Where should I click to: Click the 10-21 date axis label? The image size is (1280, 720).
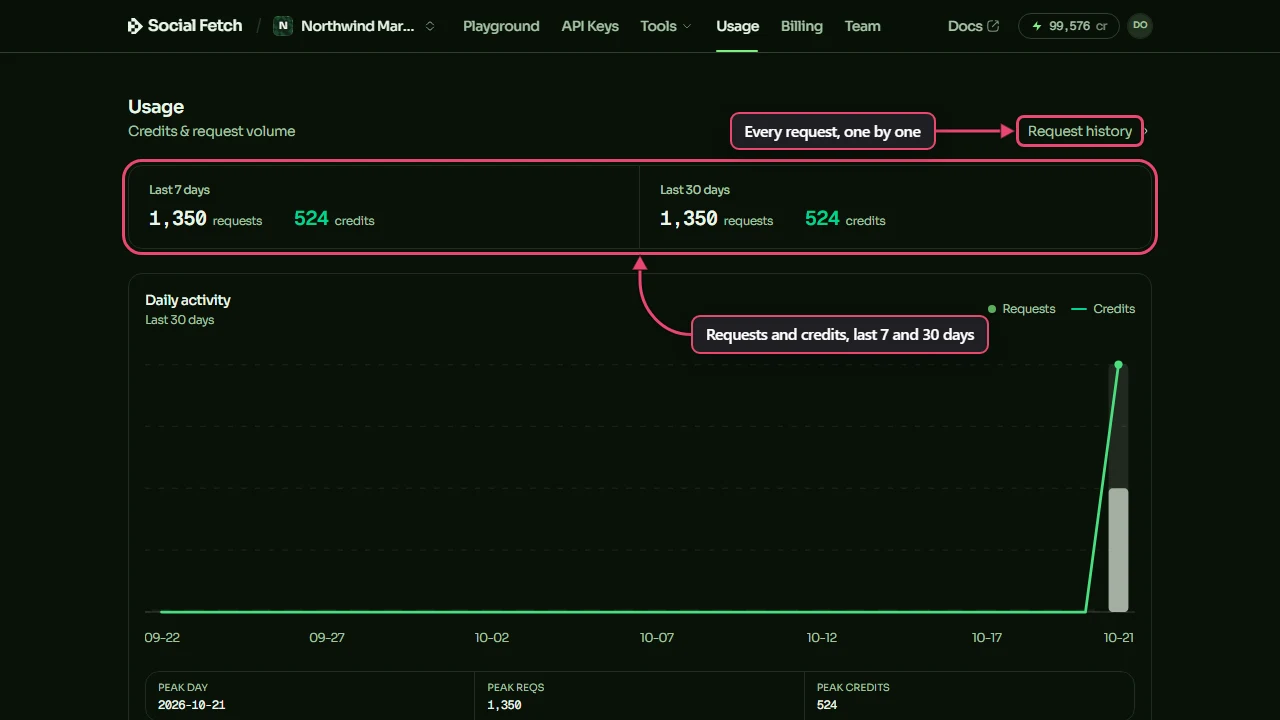coord(1118,637)
